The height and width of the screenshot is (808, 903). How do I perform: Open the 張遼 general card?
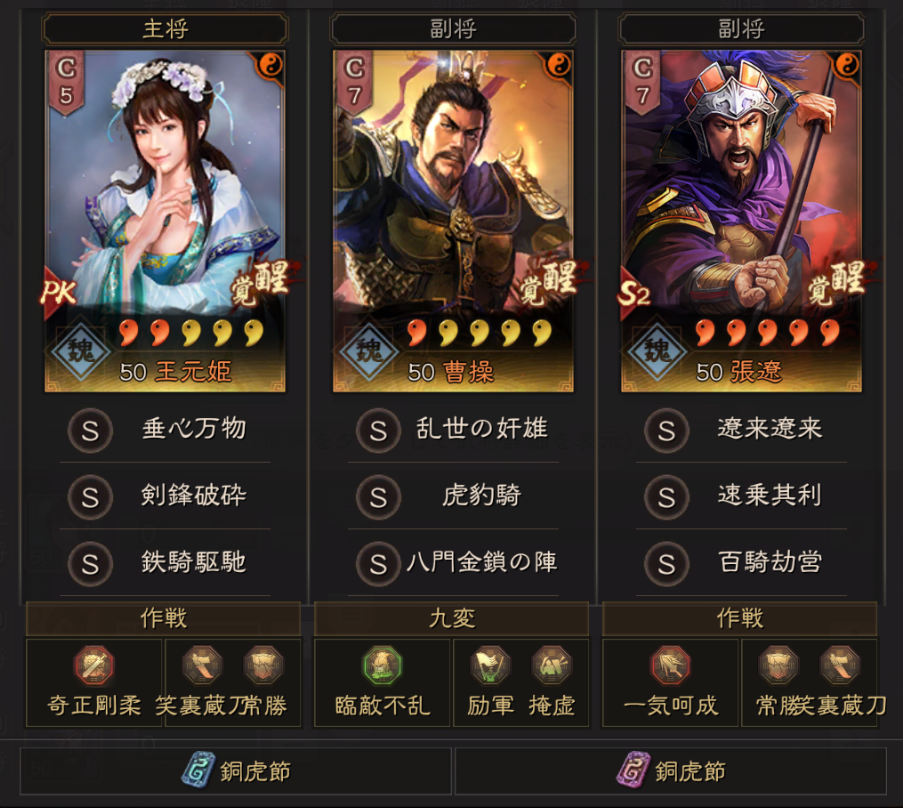(x=741, y=221)
